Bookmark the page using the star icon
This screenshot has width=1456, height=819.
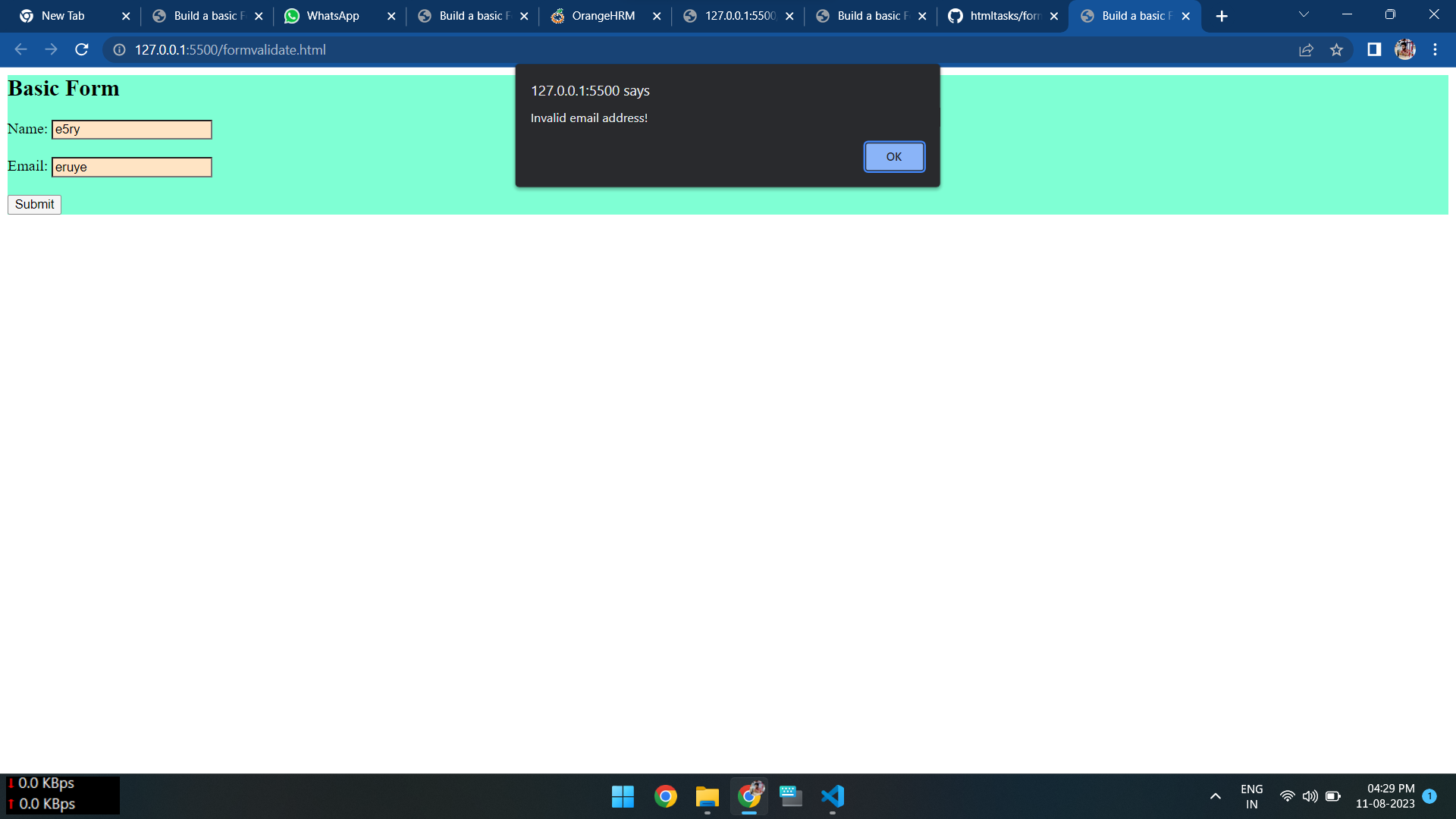pyautogui.click(x=1337, y=49)
